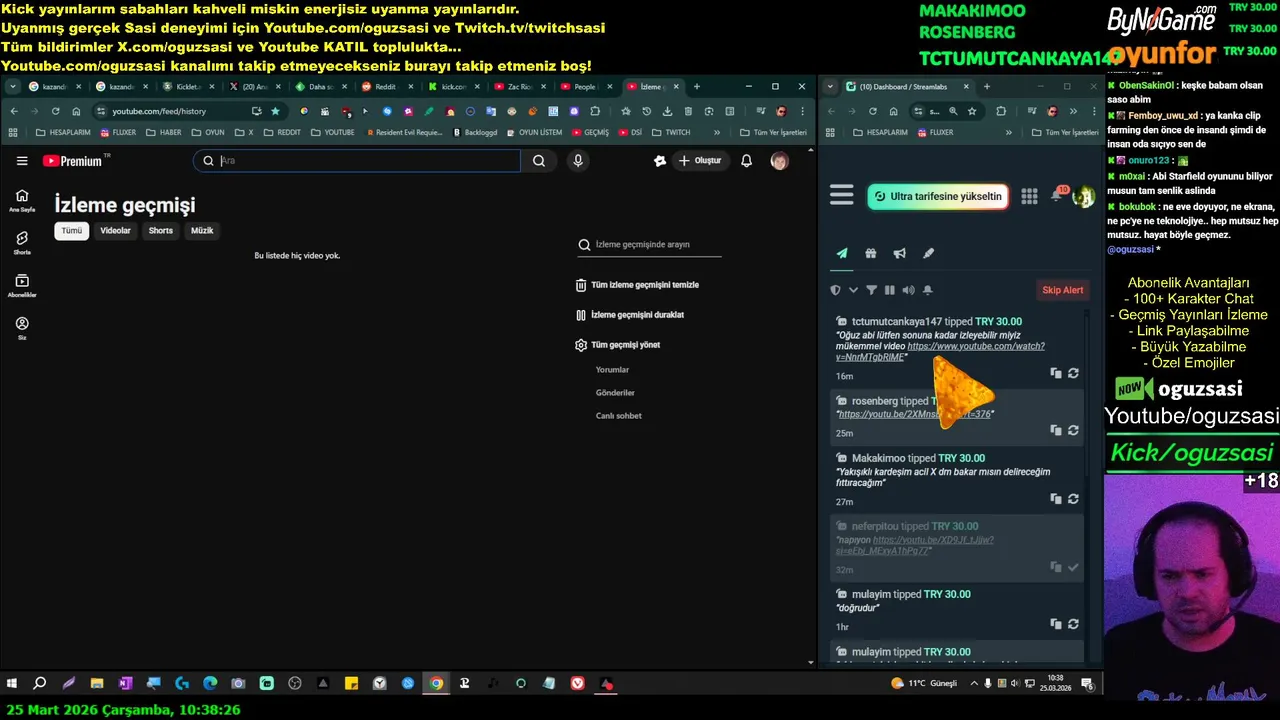Pause history via İzleme geçmişini duraklat
Image resolution: width=1280 pixels, height=720 pixels.
[630, 315]
